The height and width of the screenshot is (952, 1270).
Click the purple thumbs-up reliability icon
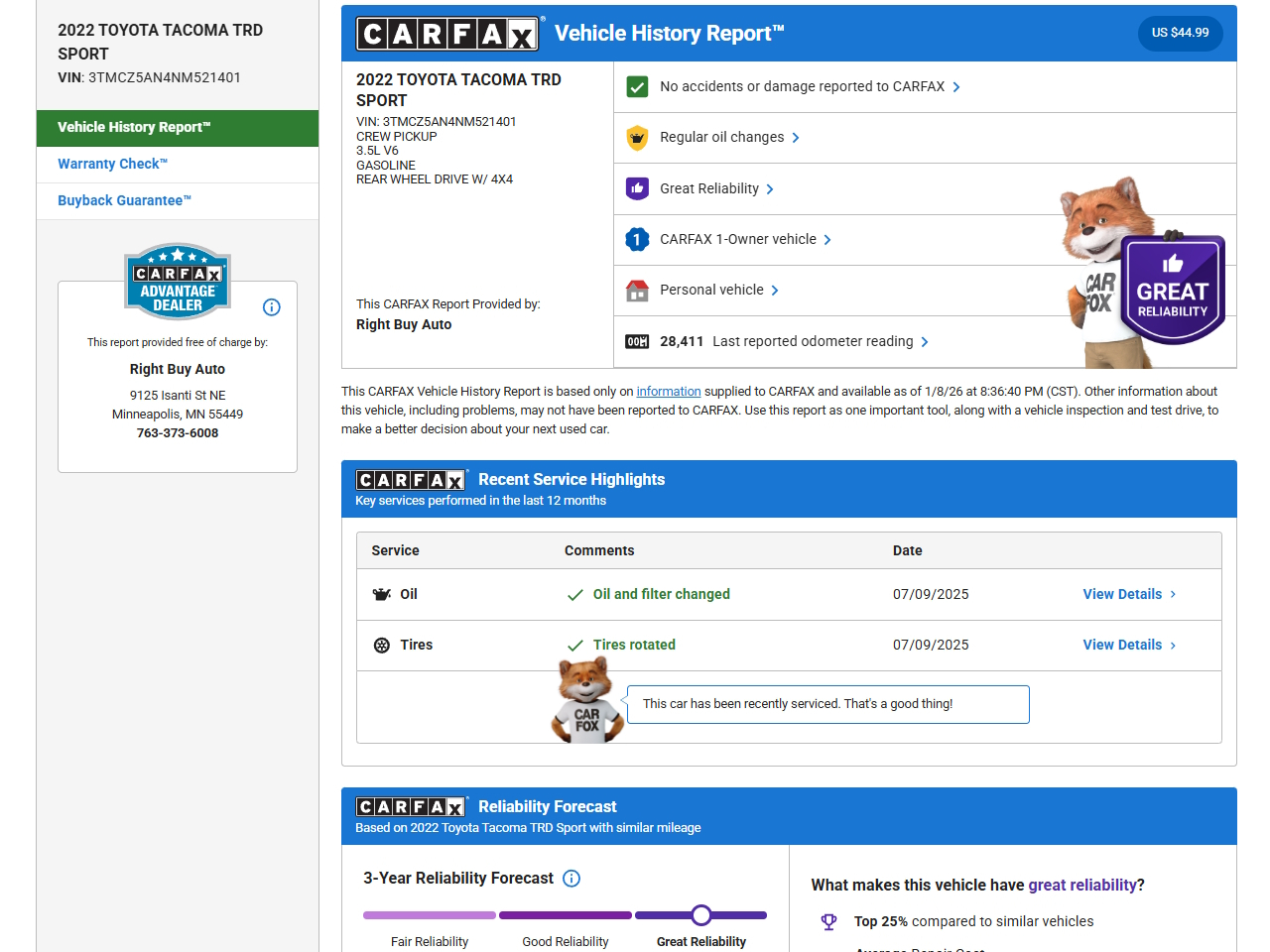tap(637, 188)
